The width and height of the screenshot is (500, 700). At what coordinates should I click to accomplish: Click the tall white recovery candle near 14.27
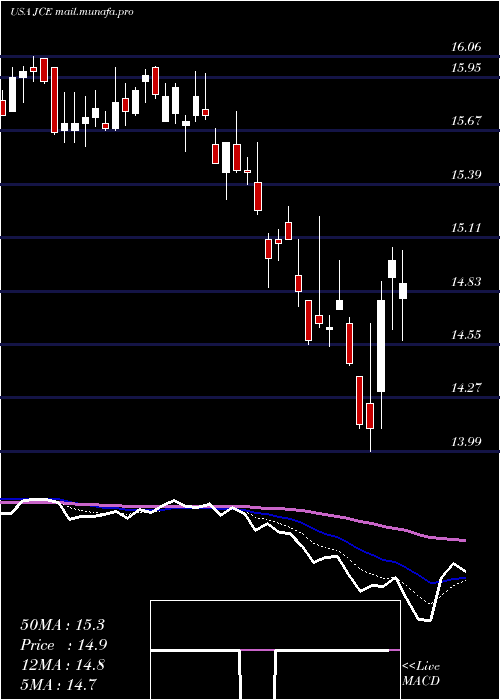point(381,346)
